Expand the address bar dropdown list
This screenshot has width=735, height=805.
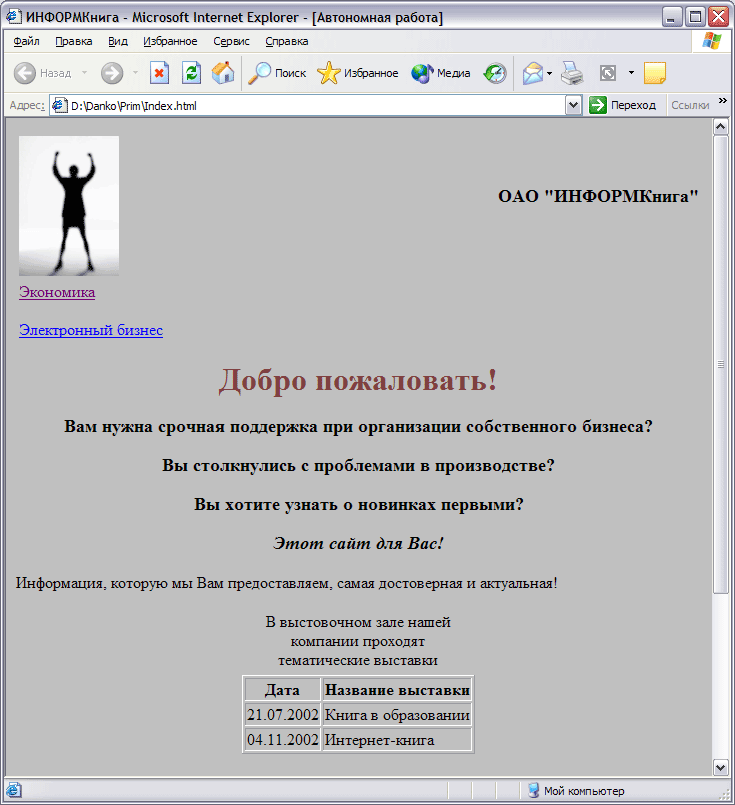point(573,105)
